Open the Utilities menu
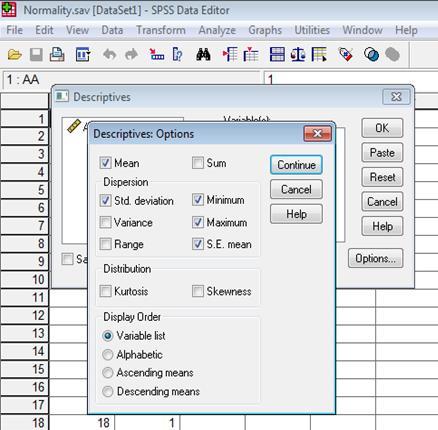Viewport: 438px width, 430px height. coord(312,30)
